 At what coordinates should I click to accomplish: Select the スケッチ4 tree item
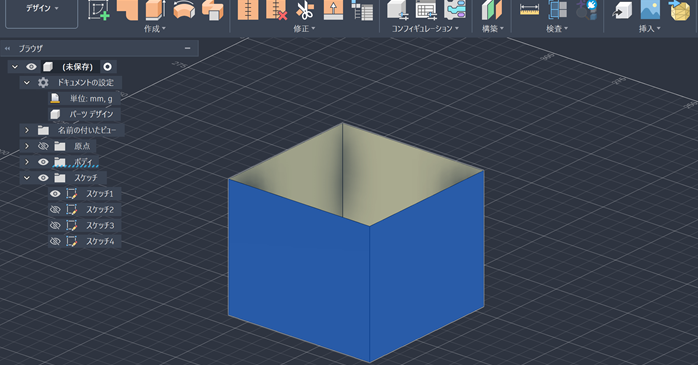coord(100,241)
